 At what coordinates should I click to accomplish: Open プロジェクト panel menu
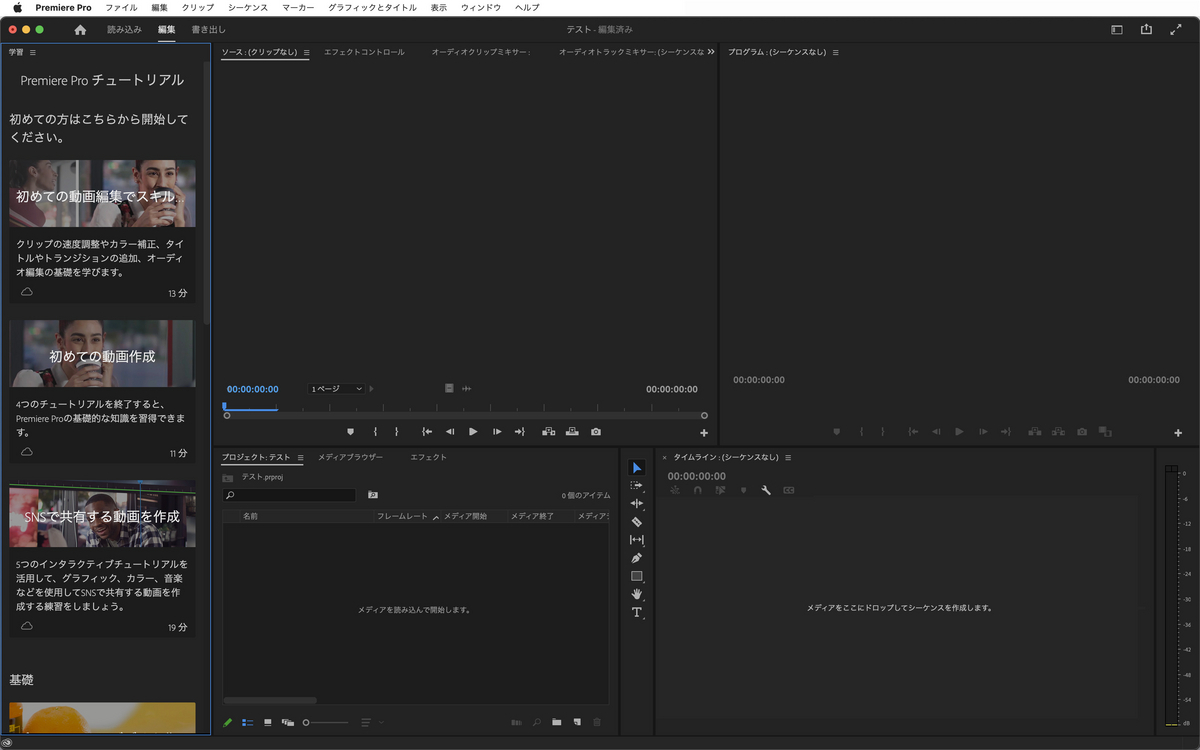[300, 457]
